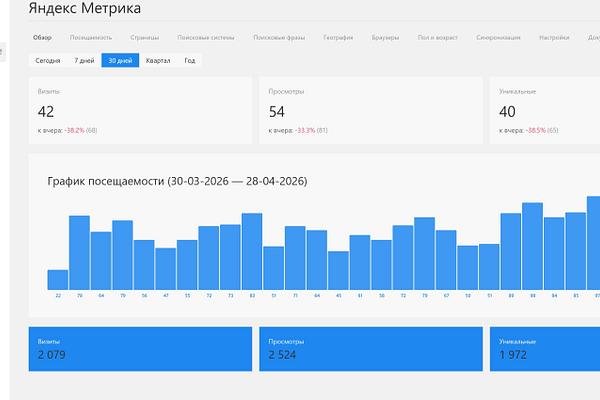Go to the Настройки tab
600x400 pixels.
pyautogui.click(x=554, y=38)
